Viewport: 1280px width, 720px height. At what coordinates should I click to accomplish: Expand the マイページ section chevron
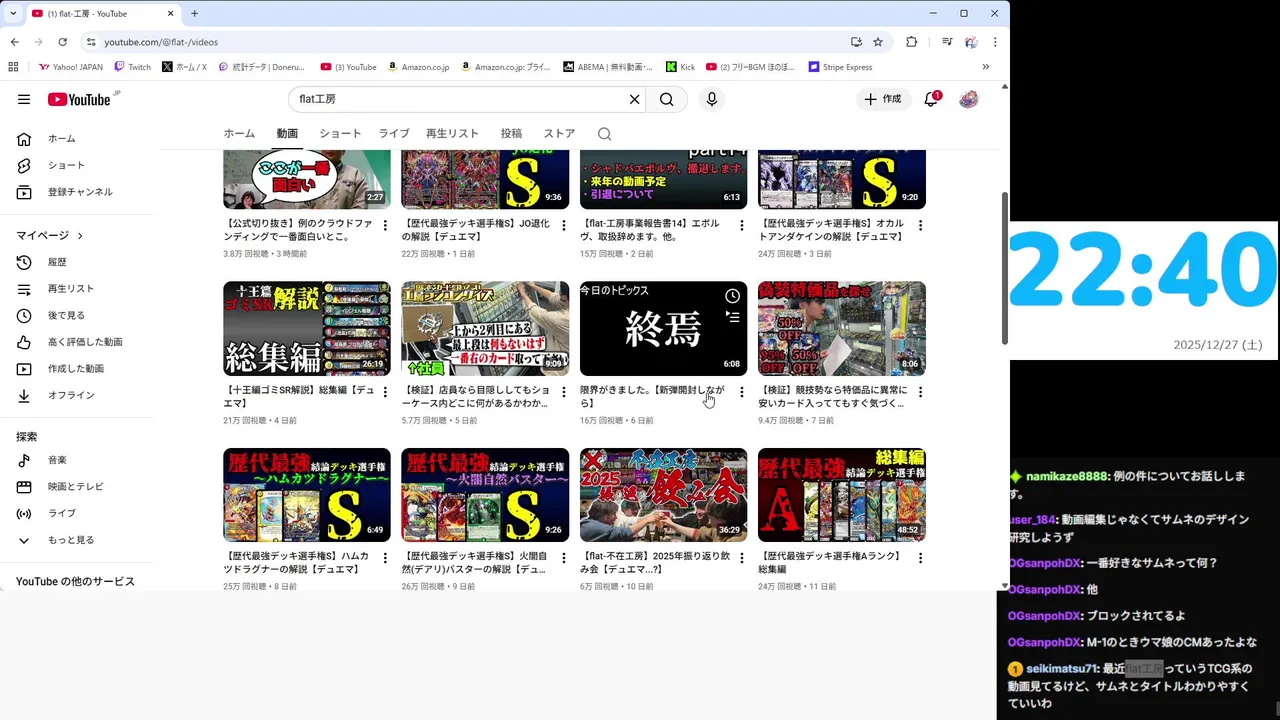(x=79, y=236)
